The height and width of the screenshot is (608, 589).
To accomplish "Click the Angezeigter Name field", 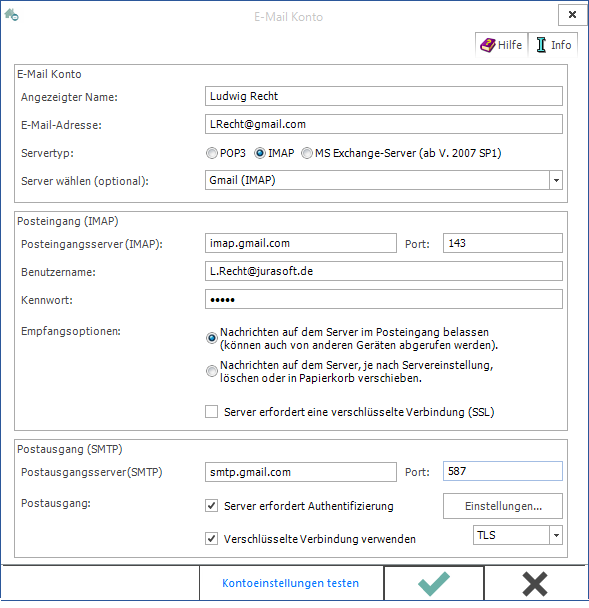I will click(384, 96).
